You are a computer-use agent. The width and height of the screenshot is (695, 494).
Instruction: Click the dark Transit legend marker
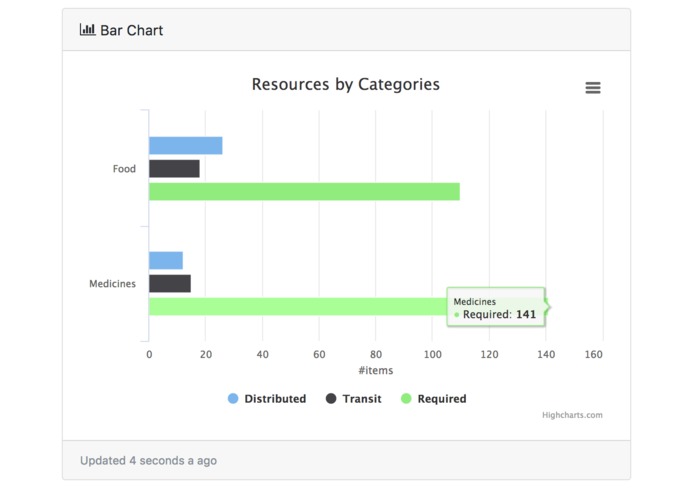(x=331, y=399)
